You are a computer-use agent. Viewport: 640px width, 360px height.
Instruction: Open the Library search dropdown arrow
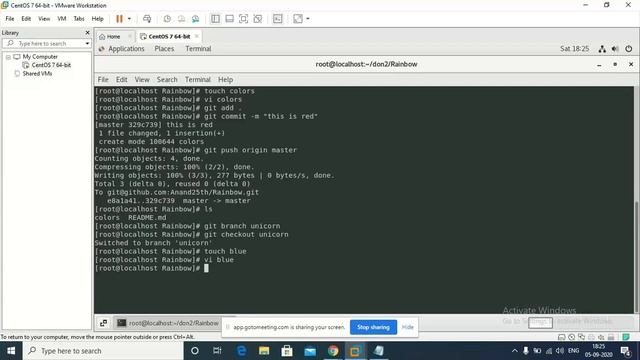[87, 43]
